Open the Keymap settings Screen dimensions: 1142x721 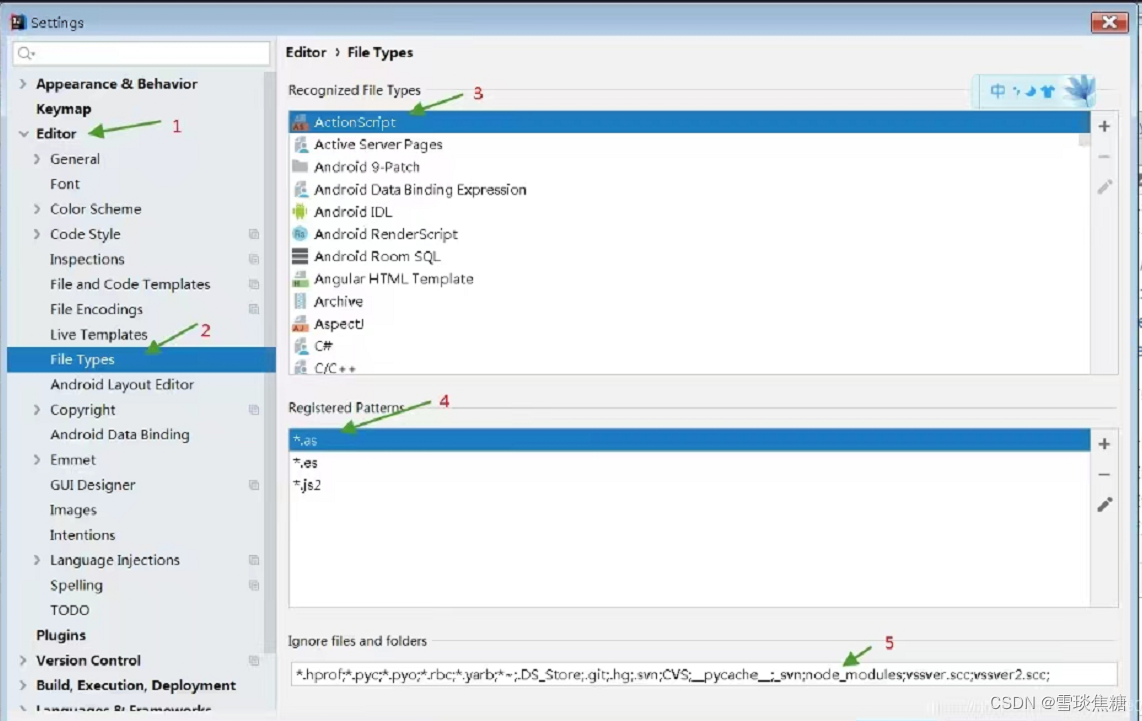(63, 109)
